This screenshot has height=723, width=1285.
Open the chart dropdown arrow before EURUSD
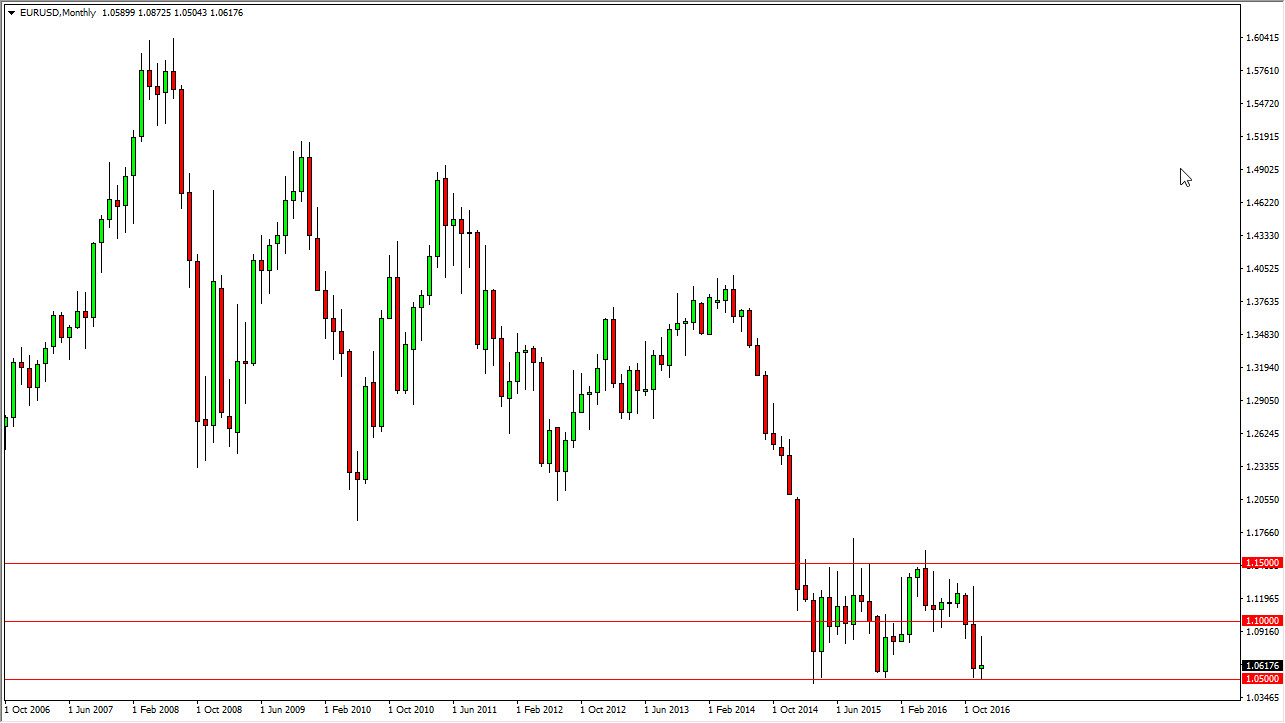click(x=11, y=13)
